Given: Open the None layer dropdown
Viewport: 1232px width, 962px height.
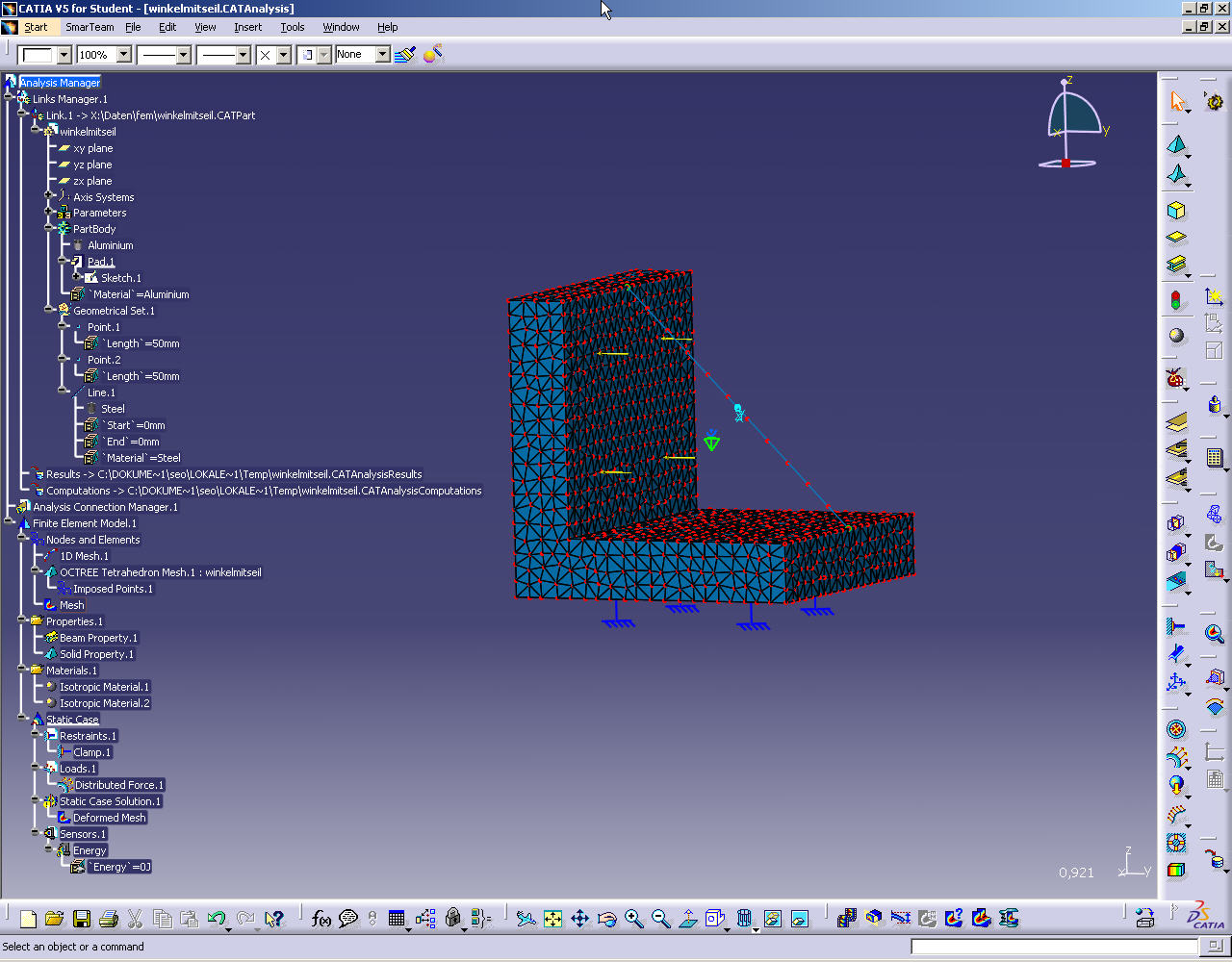Looking at the screenshot, I should click(x=382, y=55).
